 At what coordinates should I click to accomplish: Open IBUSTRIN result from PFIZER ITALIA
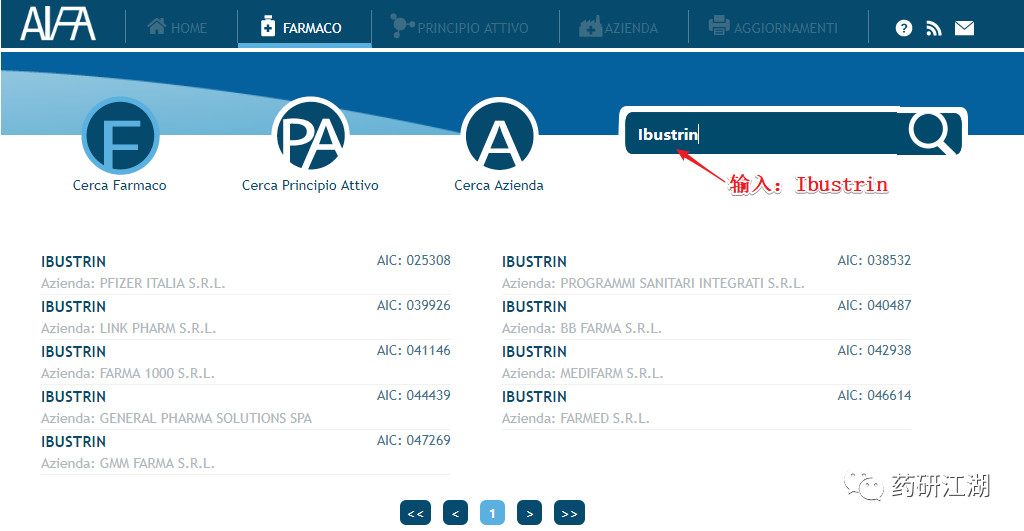[x=246, y=272]
